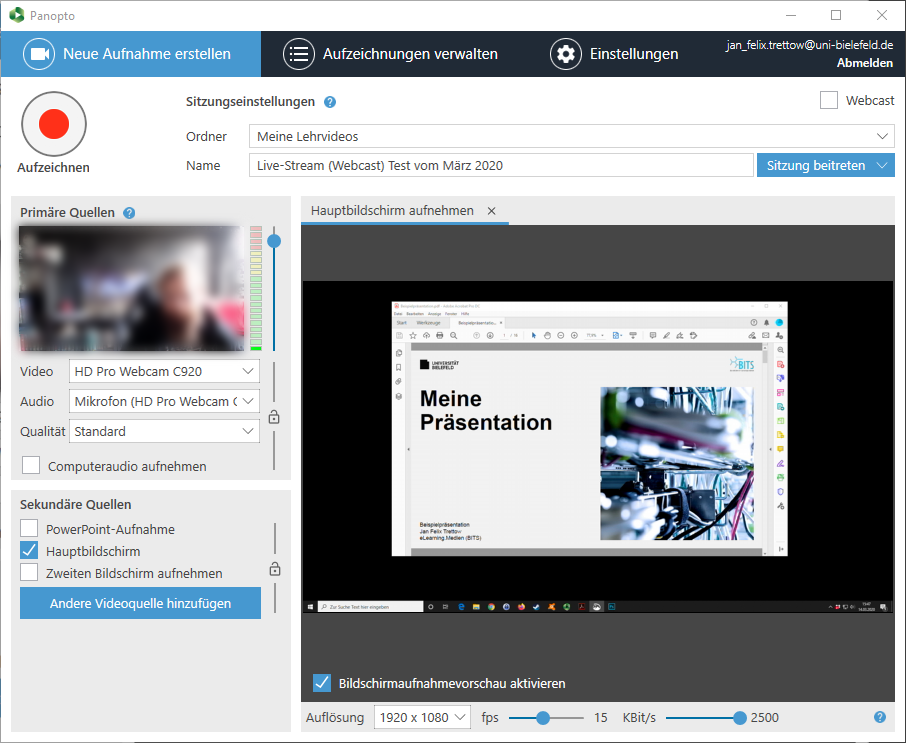The width and height of the screenshot is (906, 743).
Task: Expand the Video source dropdown
Action: [165, 371]
